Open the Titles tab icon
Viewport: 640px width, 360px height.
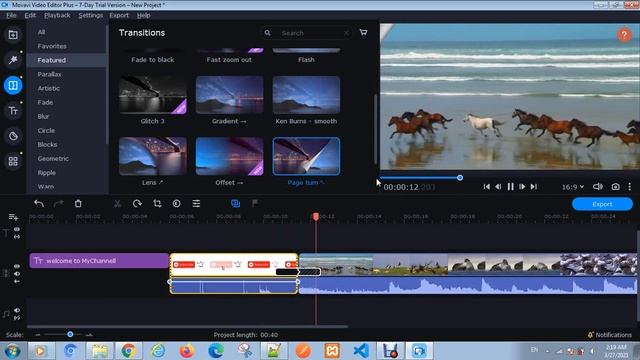[x=13, y=111]
